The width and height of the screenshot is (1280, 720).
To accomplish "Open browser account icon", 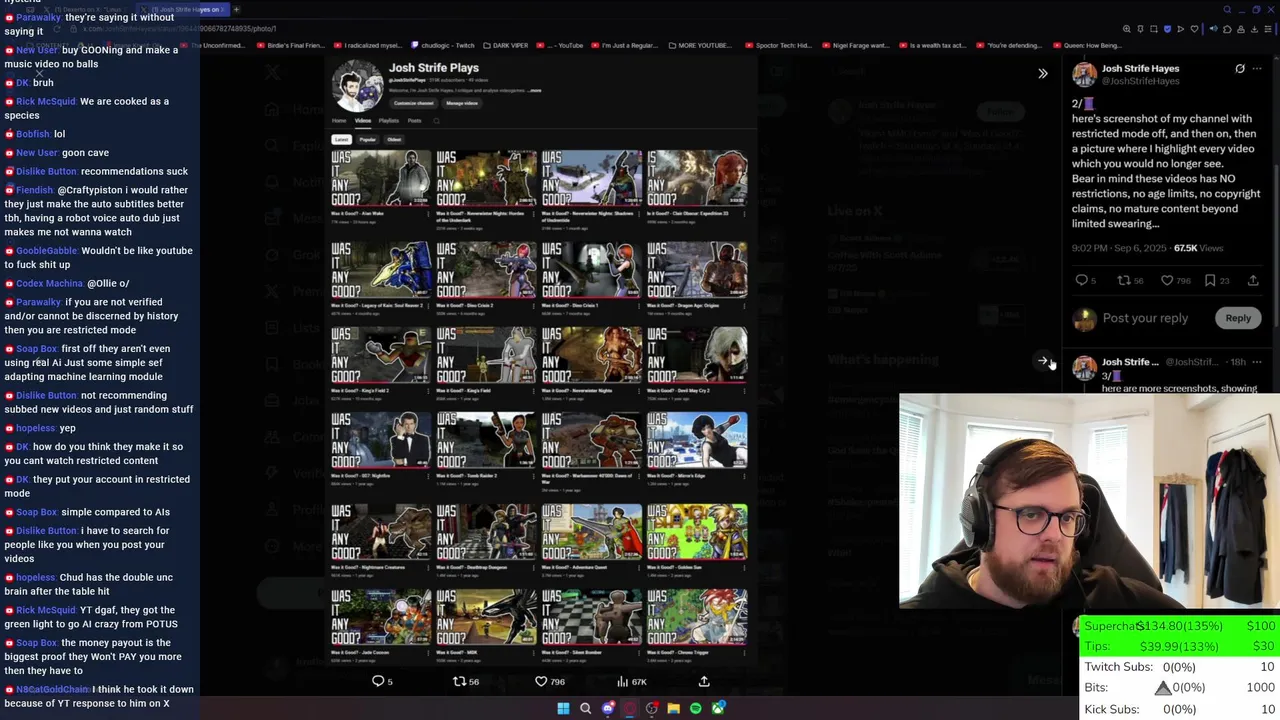I will tap(1241, 29).
